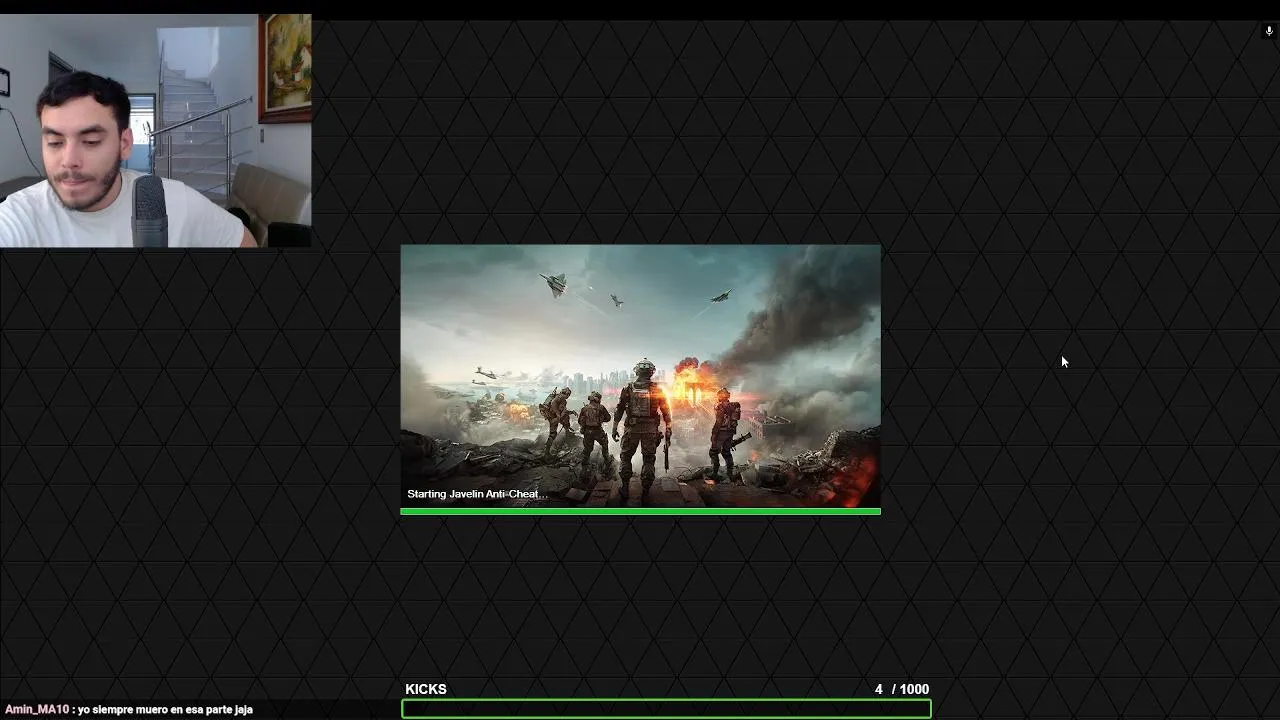Click the 'KICKS' goal label

(x=426, y=689)
